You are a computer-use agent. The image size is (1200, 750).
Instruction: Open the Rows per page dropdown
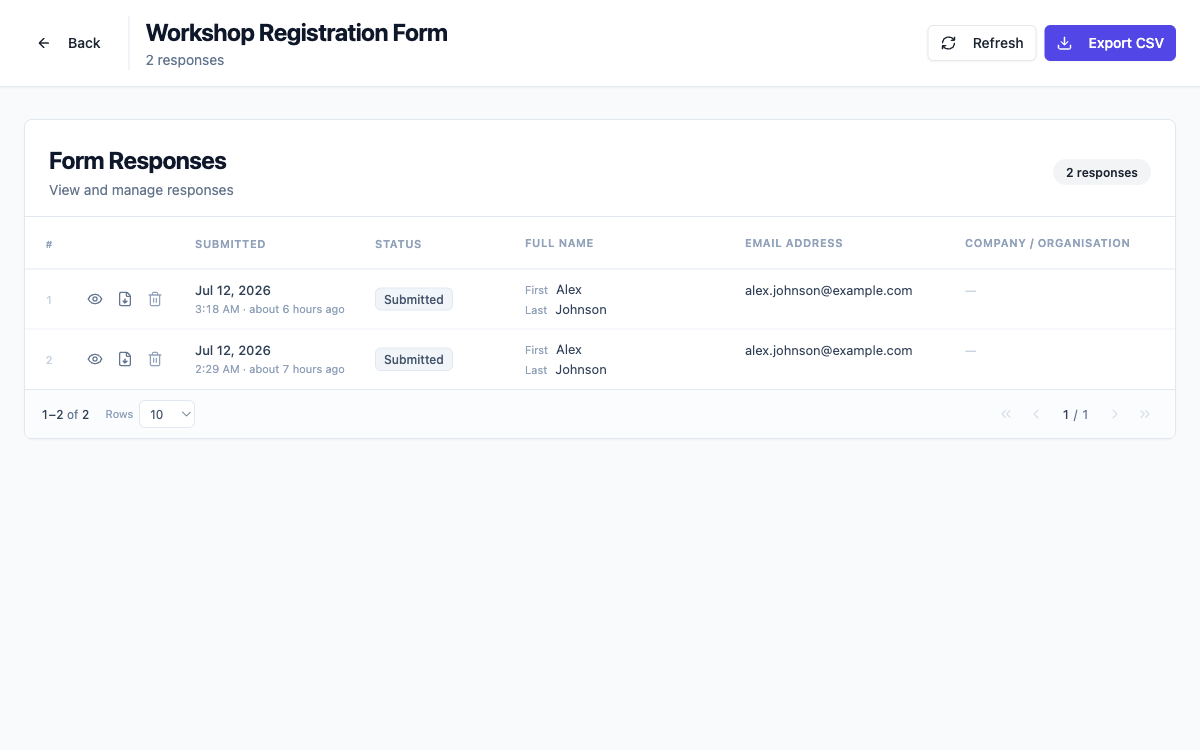(x=167, y=414)
